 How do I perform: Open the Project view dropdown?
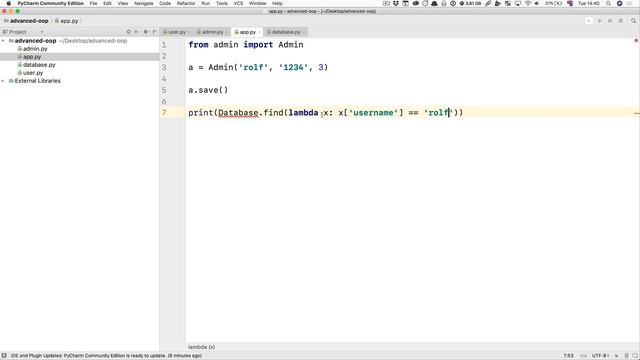point(42,32)
